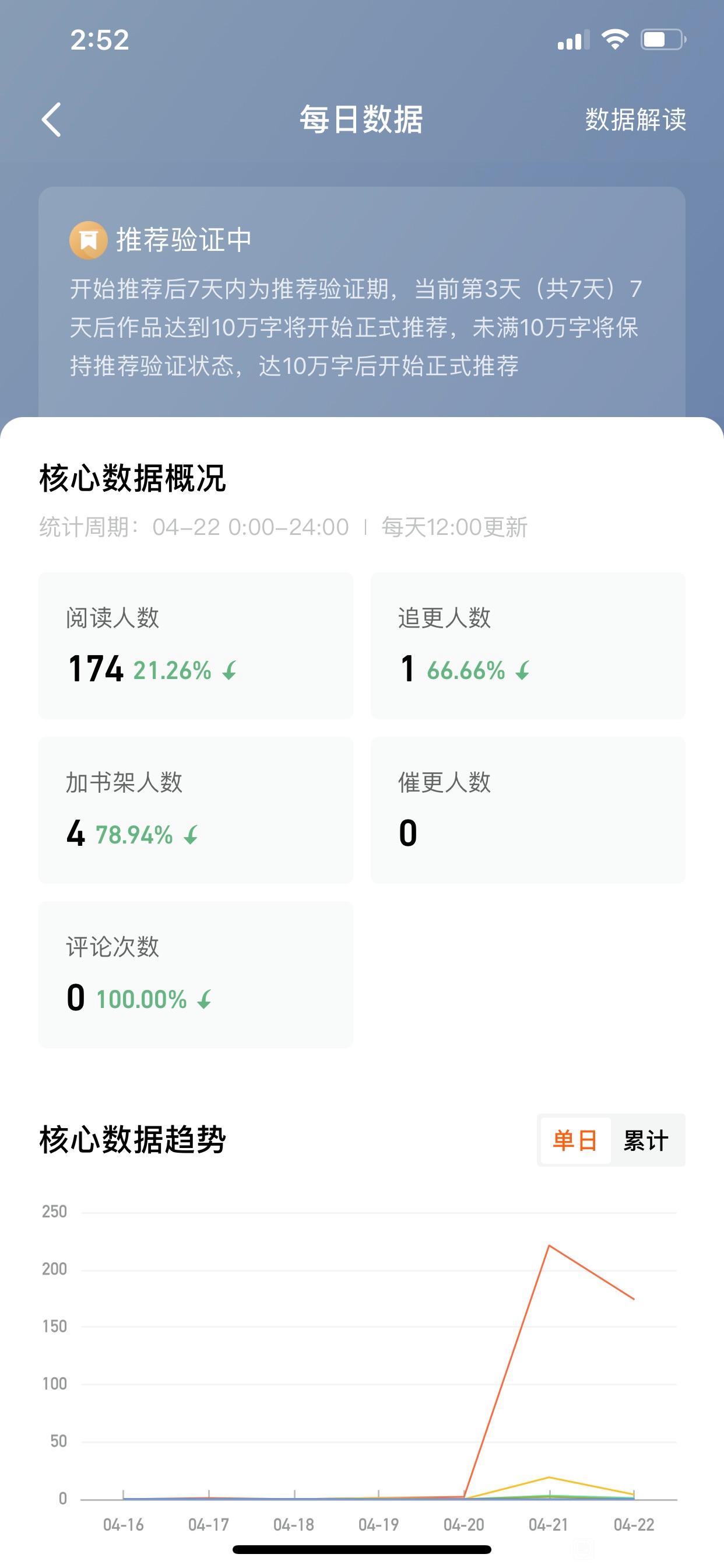Tap the 04-20 date label on chart axis

pos(463,1525)
